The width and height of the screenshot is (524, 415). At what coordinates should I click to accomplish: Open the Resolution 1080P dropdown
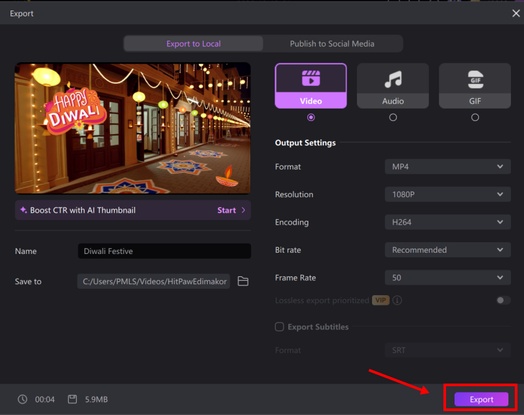pyautogui.click(x=448, y=194)
